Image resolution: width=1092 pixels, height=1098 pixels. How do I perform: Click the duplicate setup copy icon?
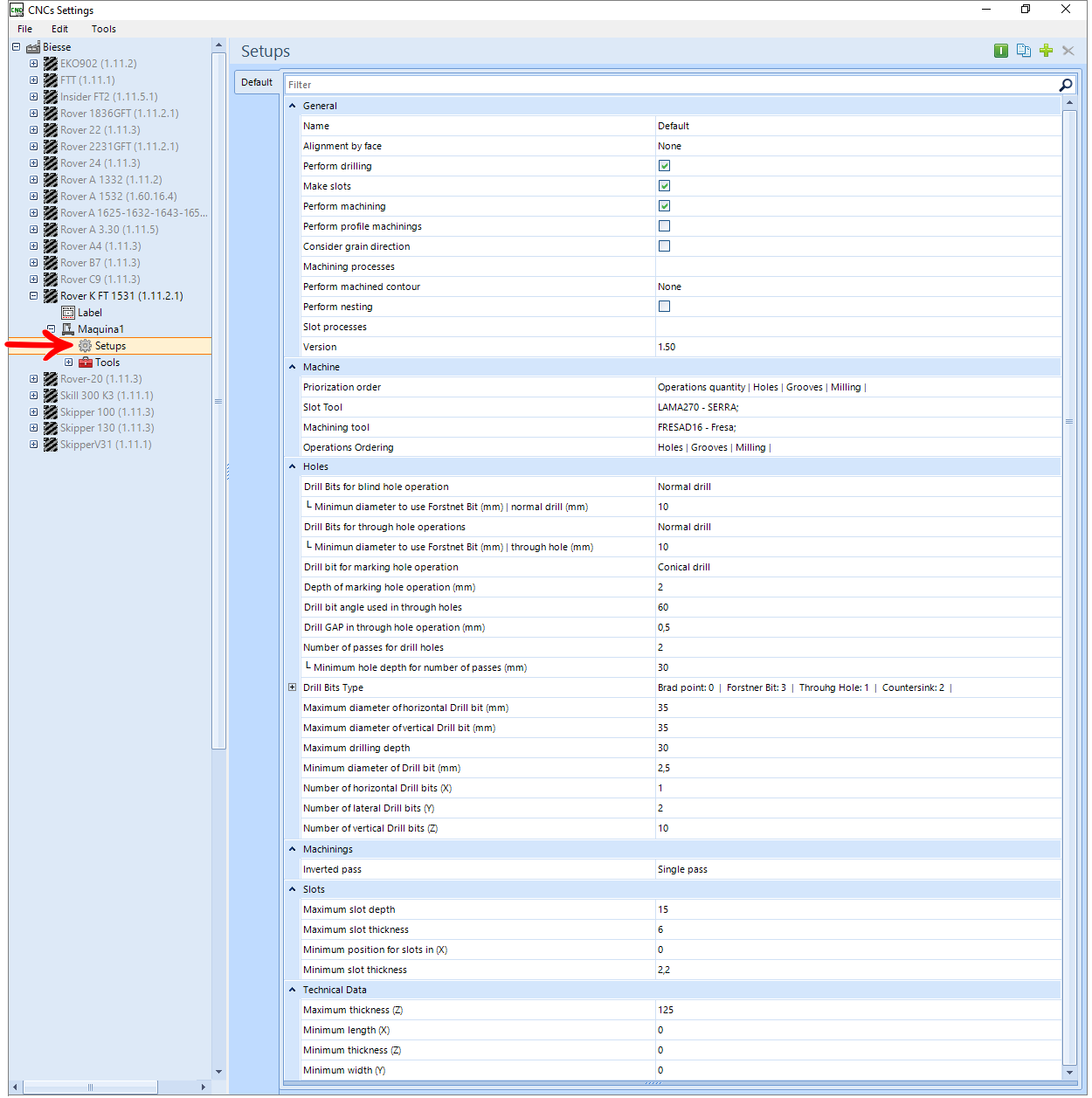(1024, 51)
